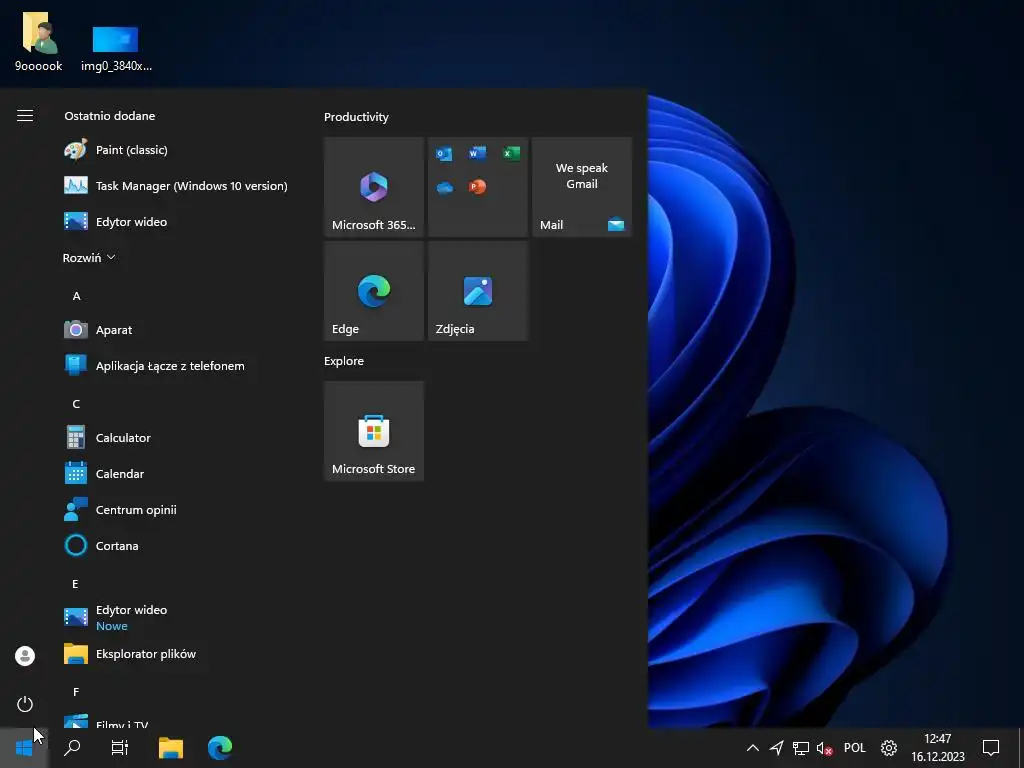The height and width of the screenshot is (768, 1024).
Task: Select the Ostatnio dodane heading
Action: click(110, 116)
